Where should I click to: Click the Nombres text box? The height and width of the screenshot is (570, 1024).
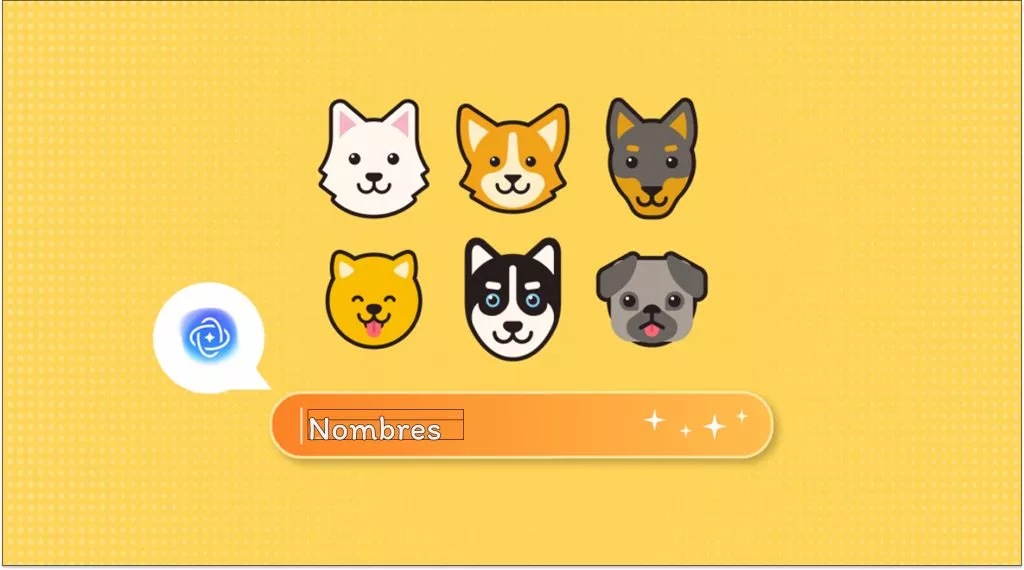pos(385,425)
